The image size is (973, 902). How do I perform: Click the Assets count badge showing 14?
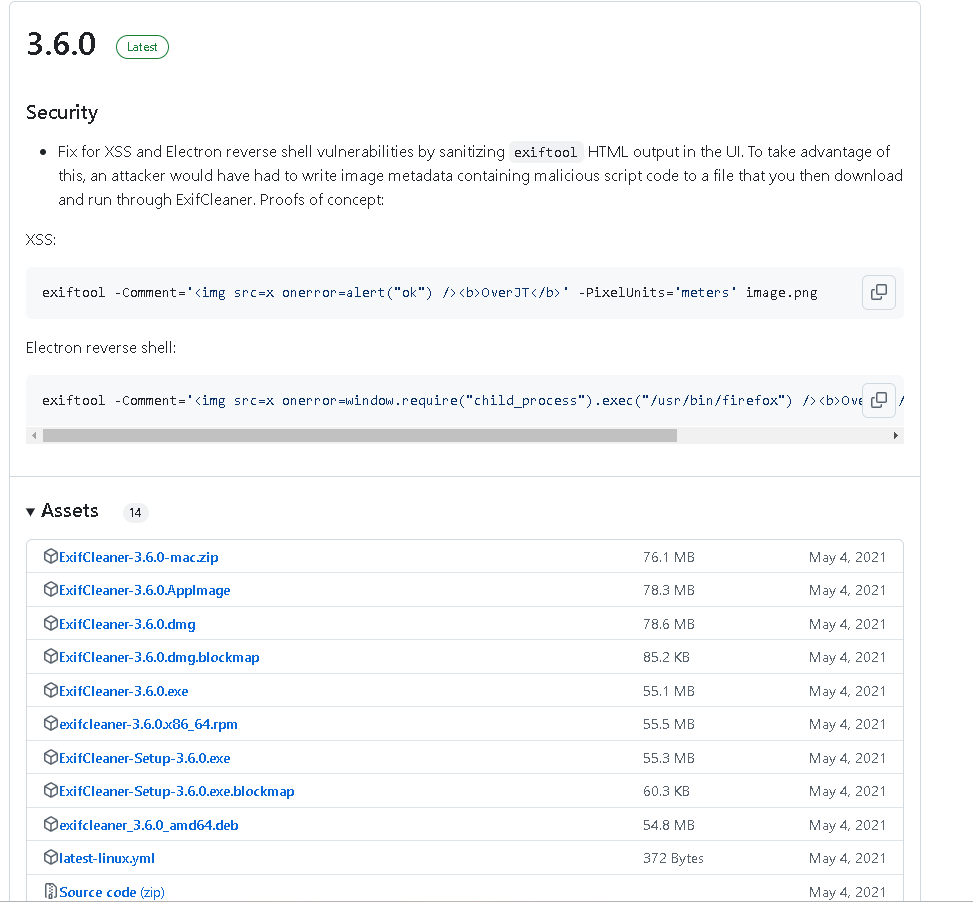pyautogui.click(x=136, y=513)
